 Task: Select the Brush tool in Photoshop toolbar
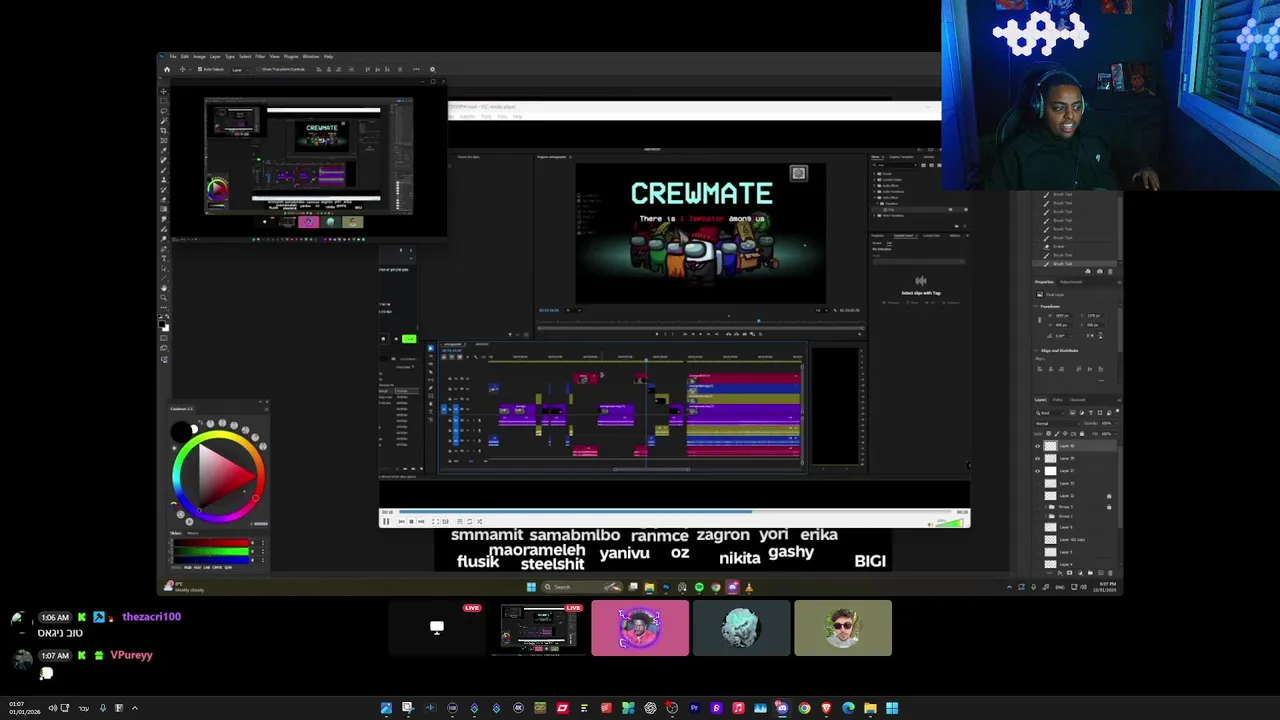point(164,169)
